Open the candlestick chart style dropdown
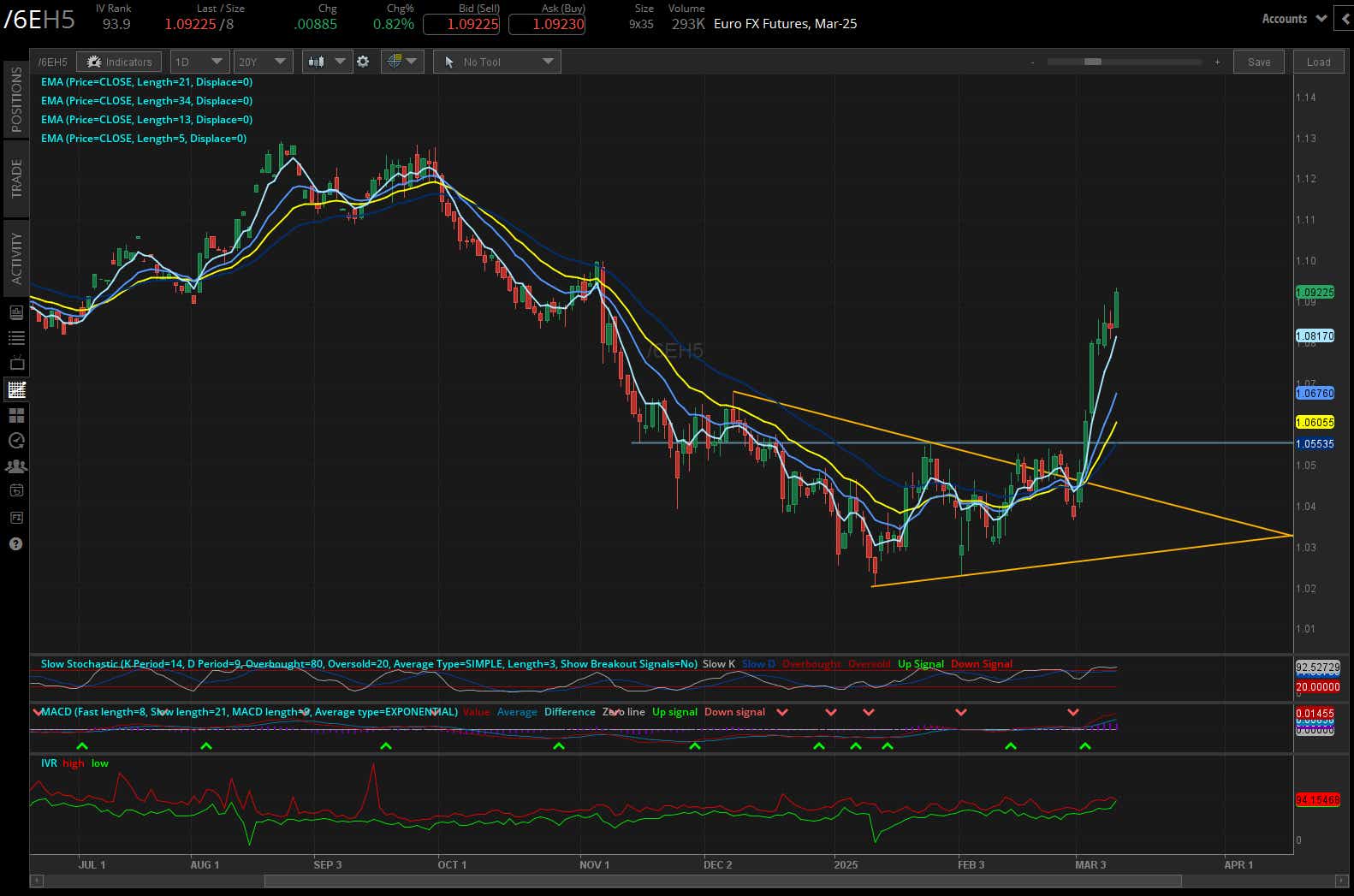 point(327,62)
